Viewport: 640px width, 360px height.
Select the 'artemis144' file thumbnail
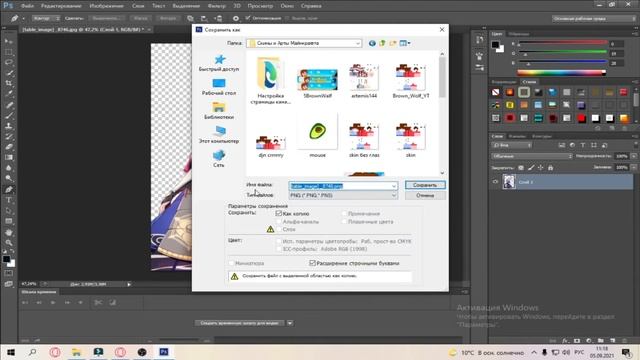pyautogui.click(x=364, y=79)
